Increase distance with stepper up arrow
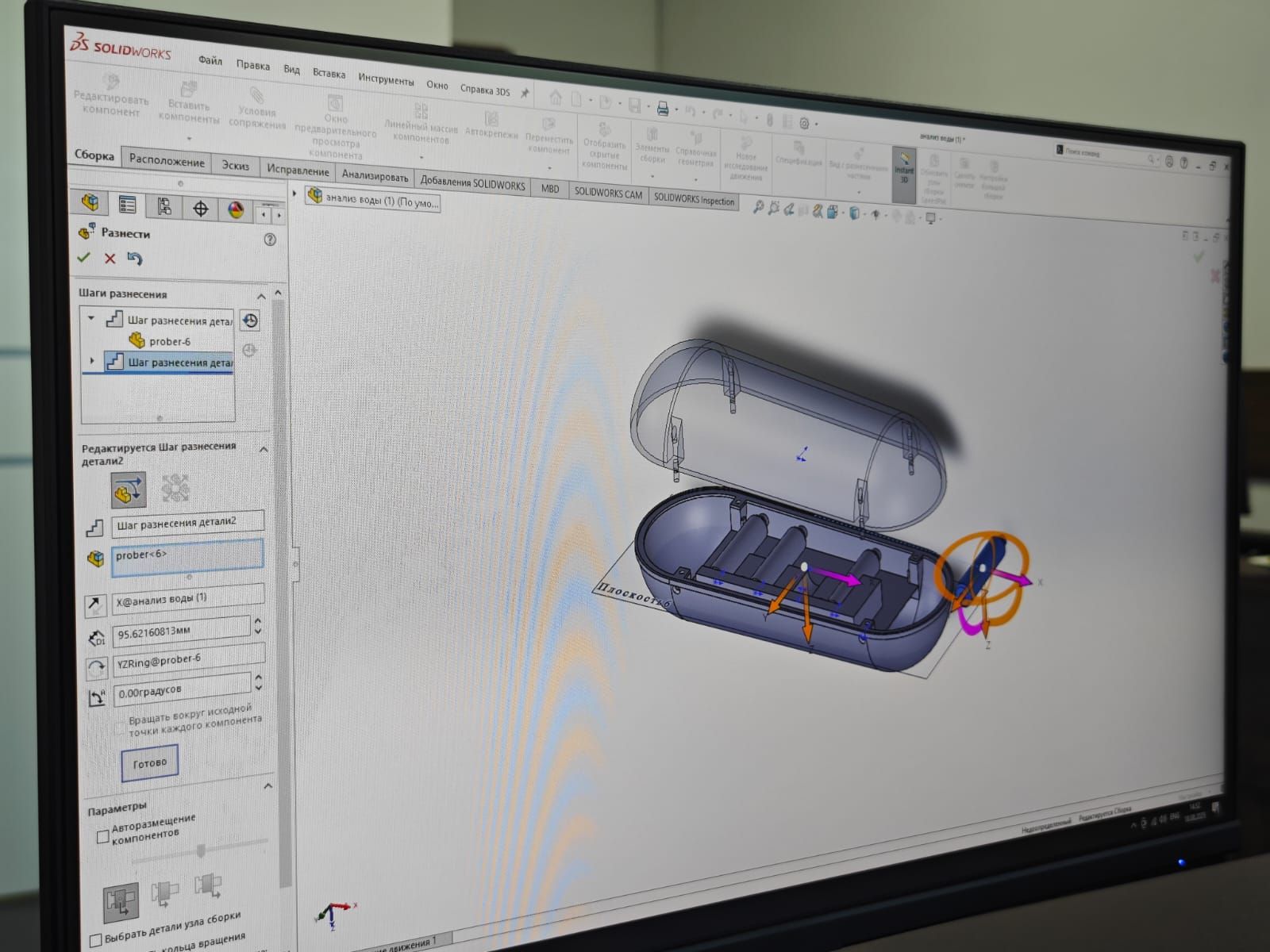Image resolution: width=1270 pixels, height=952 pixels. (x=258, y=621)
